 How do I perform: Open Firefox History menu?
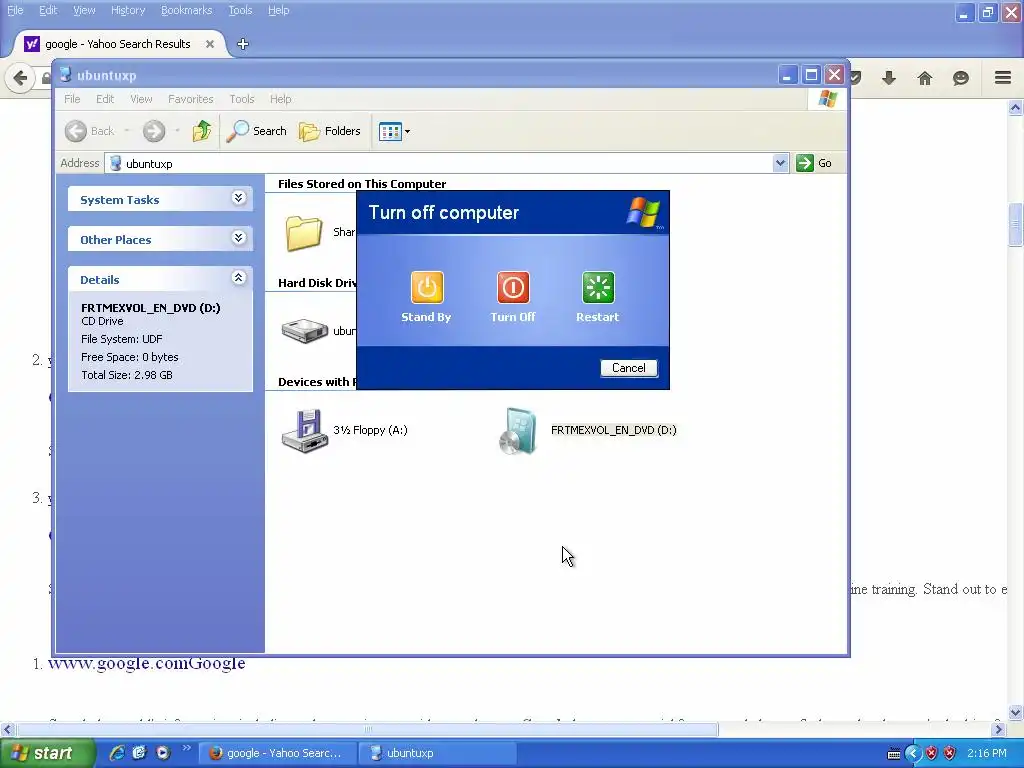[x=128, y=10]
